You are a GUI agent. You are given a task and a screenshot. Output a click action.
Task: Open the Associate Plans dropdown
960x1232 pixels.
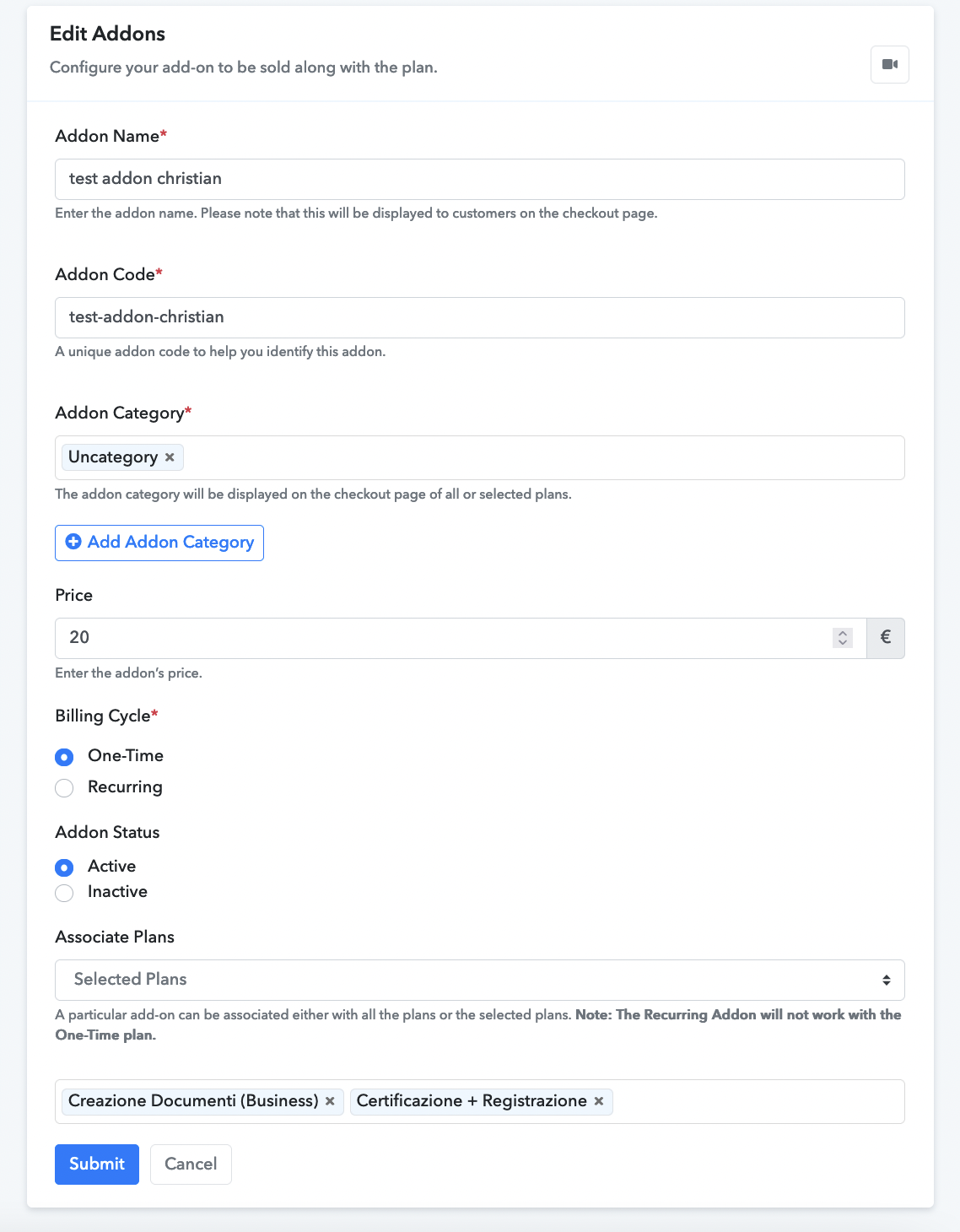(x=480, y=980)
